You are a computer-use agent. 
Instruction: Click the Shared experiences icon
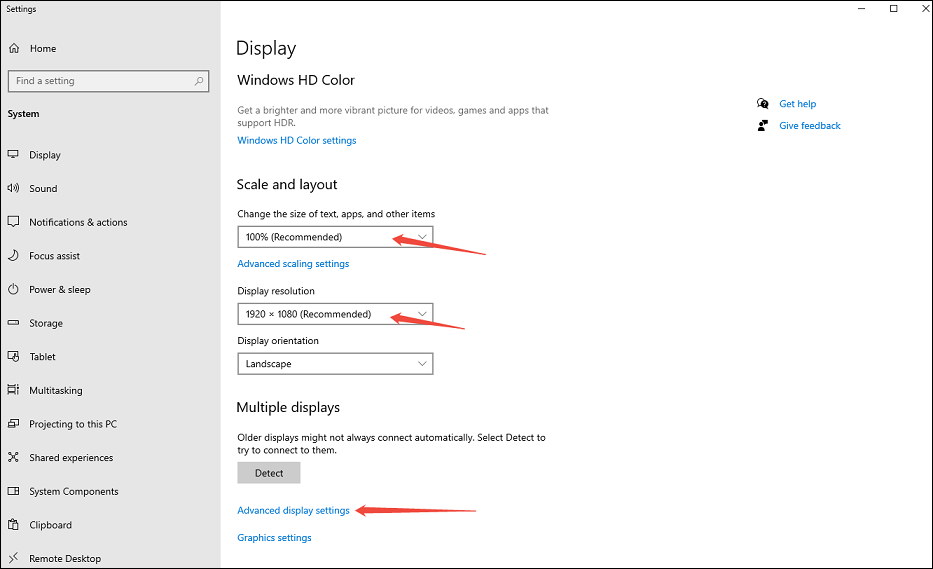pyautogui.click(x=13, y=457)
